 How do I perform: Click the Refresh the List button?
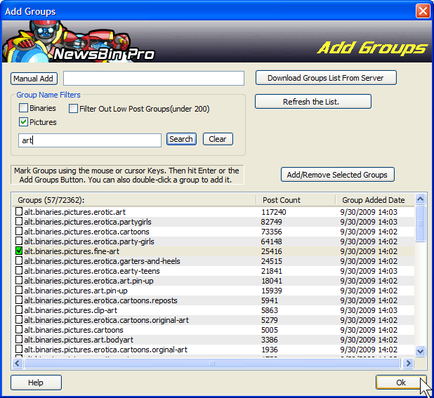313,102
